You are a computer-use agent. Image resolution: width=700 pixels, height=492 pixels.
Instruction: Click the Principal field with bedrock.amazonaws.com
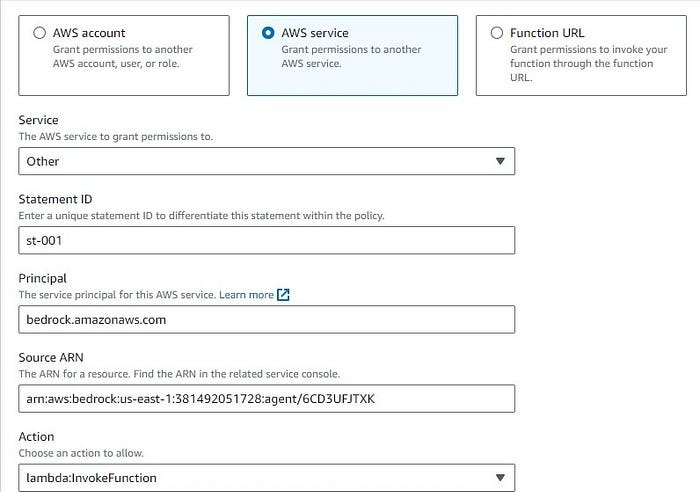tap(266, 319)
